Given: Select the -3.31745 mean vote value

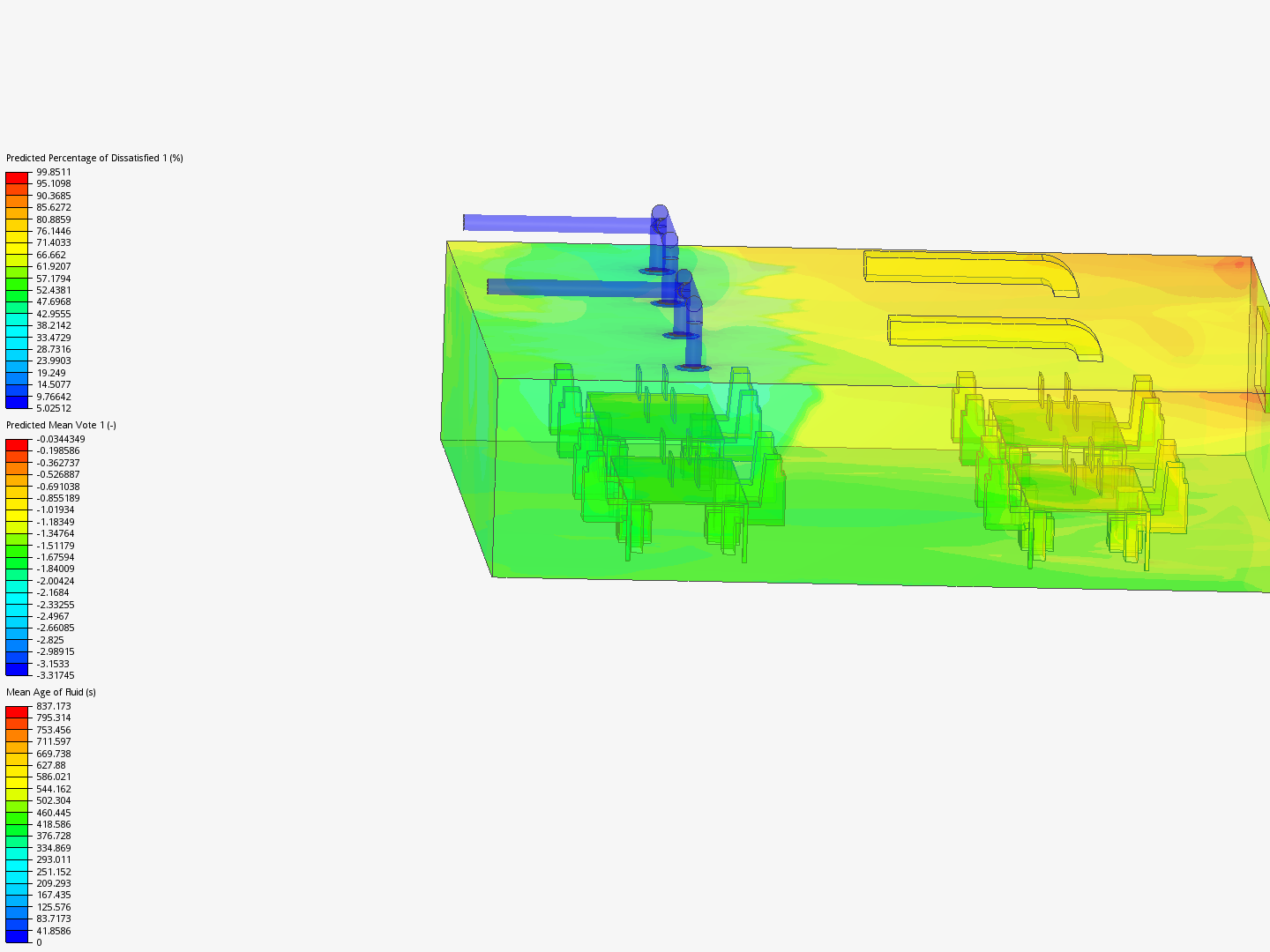Looking at the screenshot, I should click(56, 675).
